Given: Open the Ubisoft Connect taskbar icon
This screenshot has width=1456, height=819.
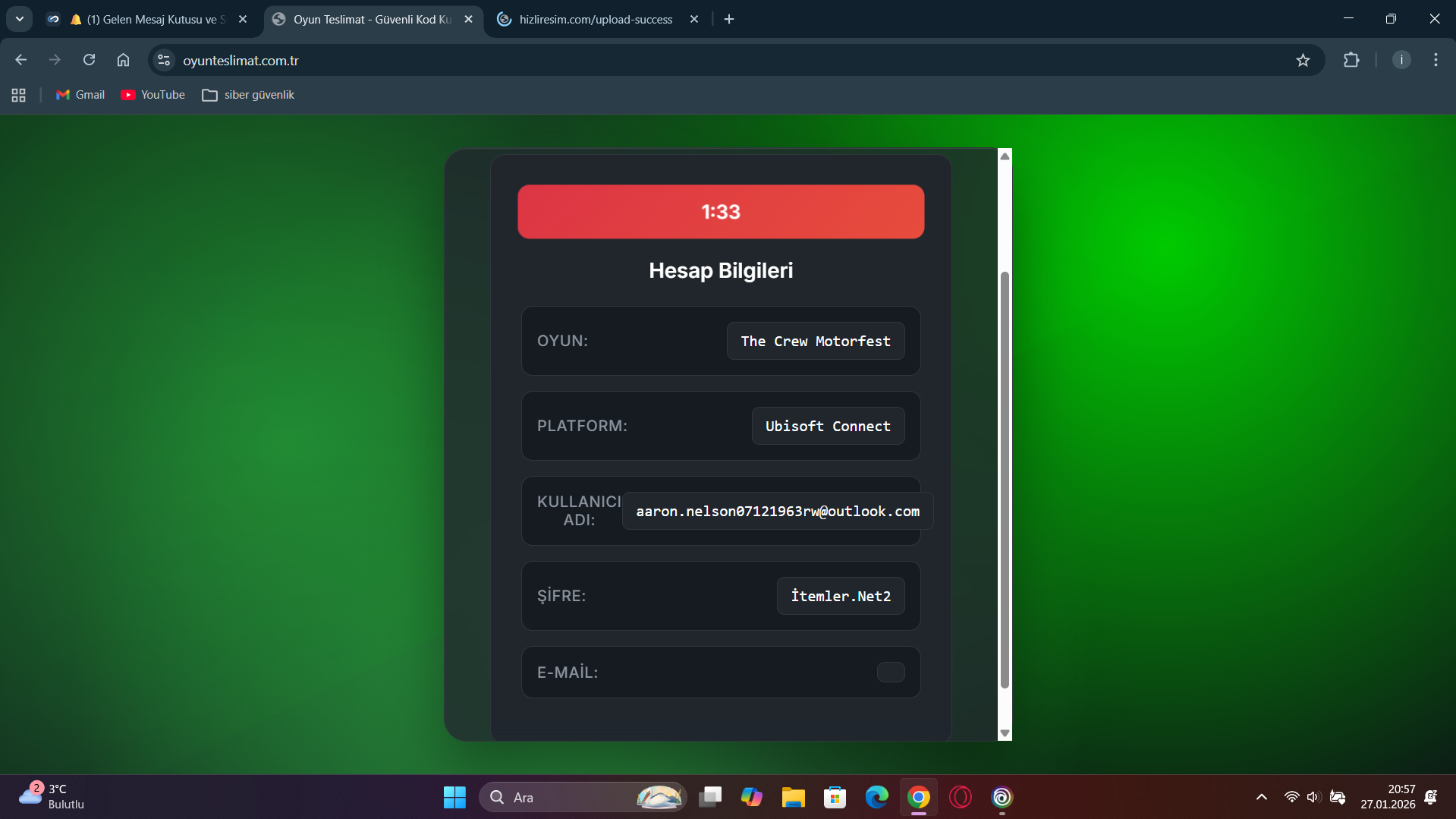Looking at the screenshot, I should [1002, 797].
